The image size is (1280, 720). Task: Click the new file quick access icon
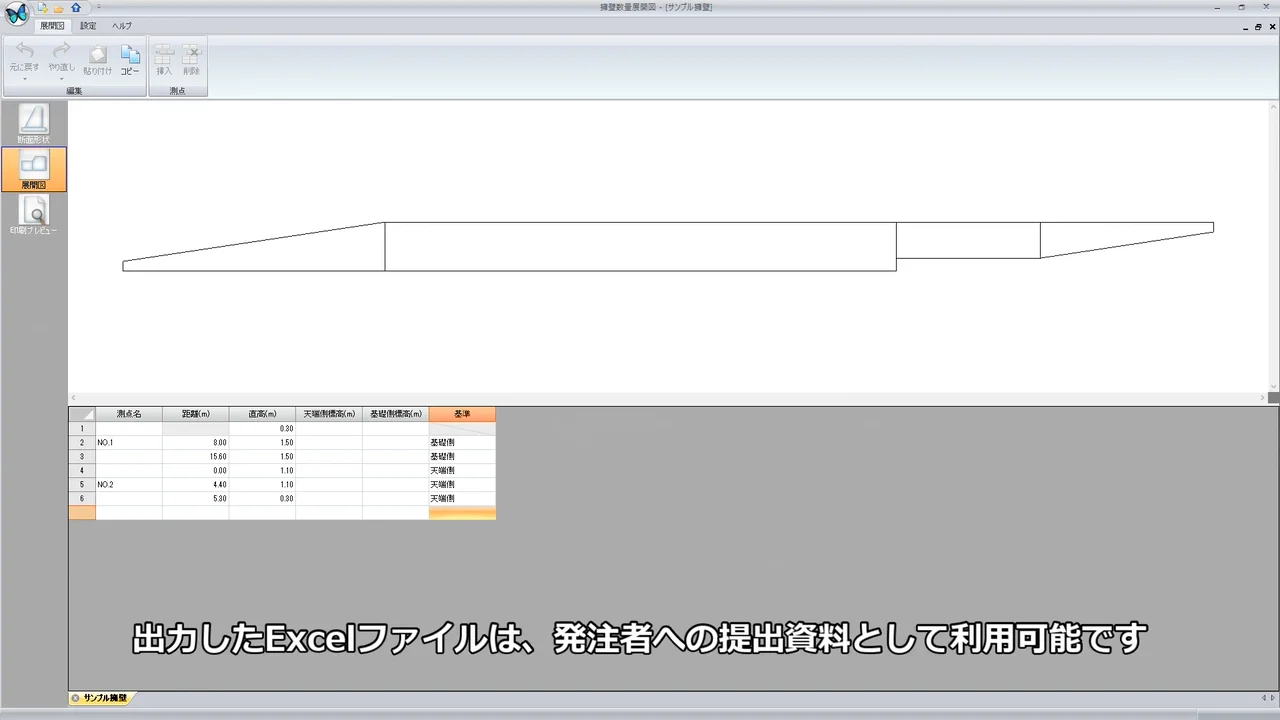42,8
